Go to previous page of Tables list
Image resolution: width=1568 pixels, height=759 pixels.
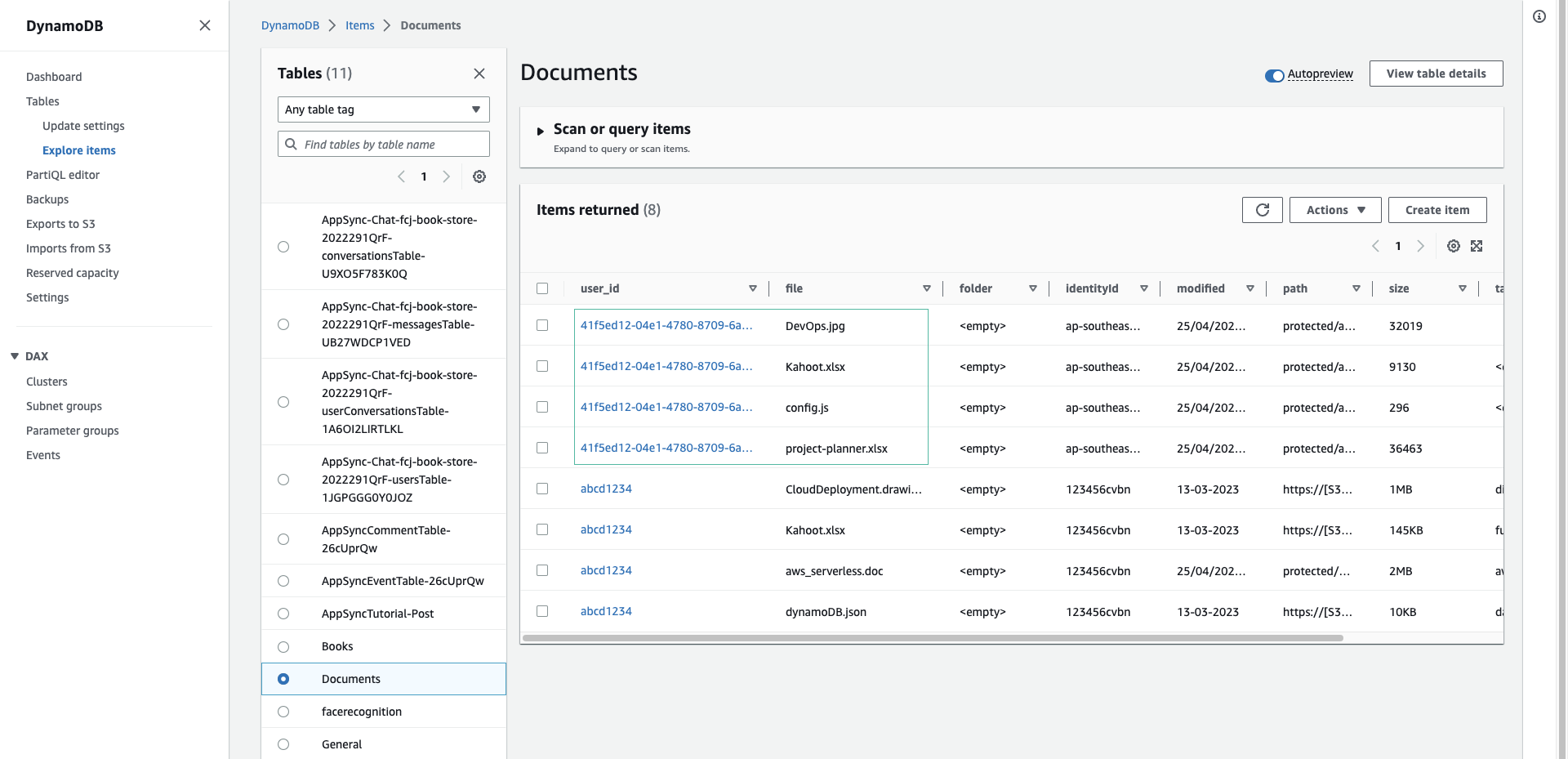pos(401,176)
